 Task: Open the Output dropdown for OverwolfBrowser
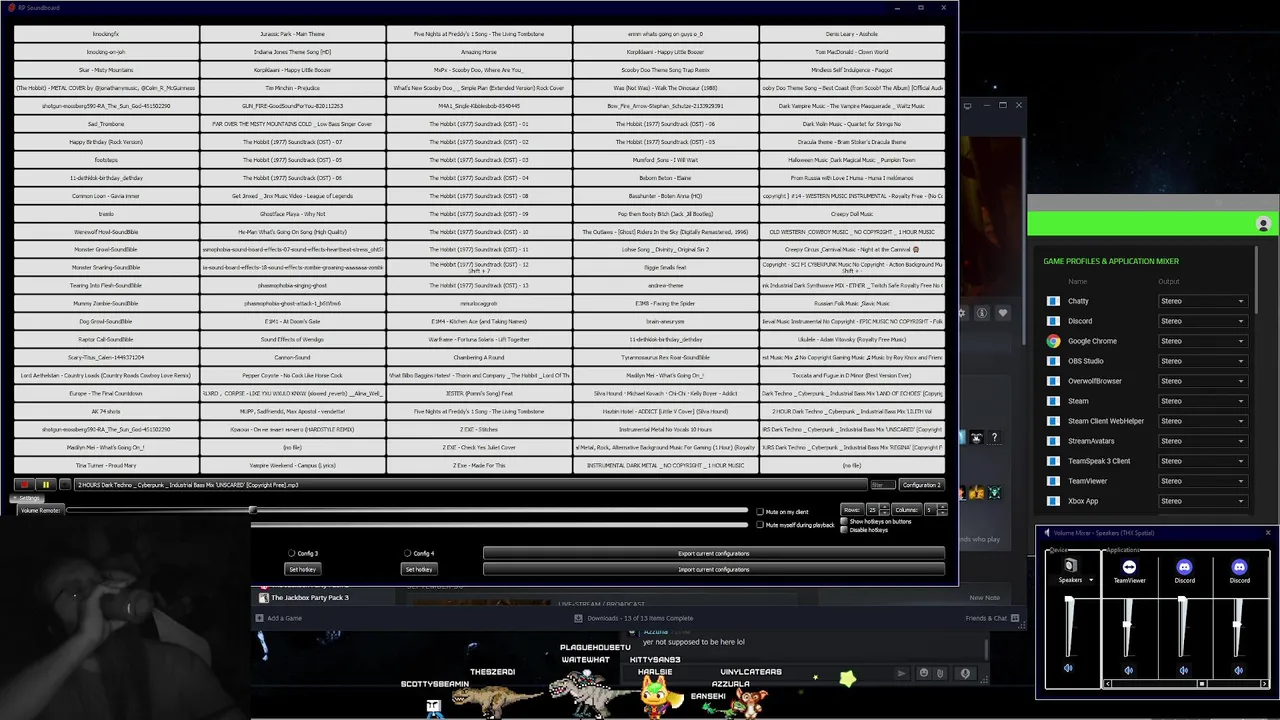tap(1202, 381)
